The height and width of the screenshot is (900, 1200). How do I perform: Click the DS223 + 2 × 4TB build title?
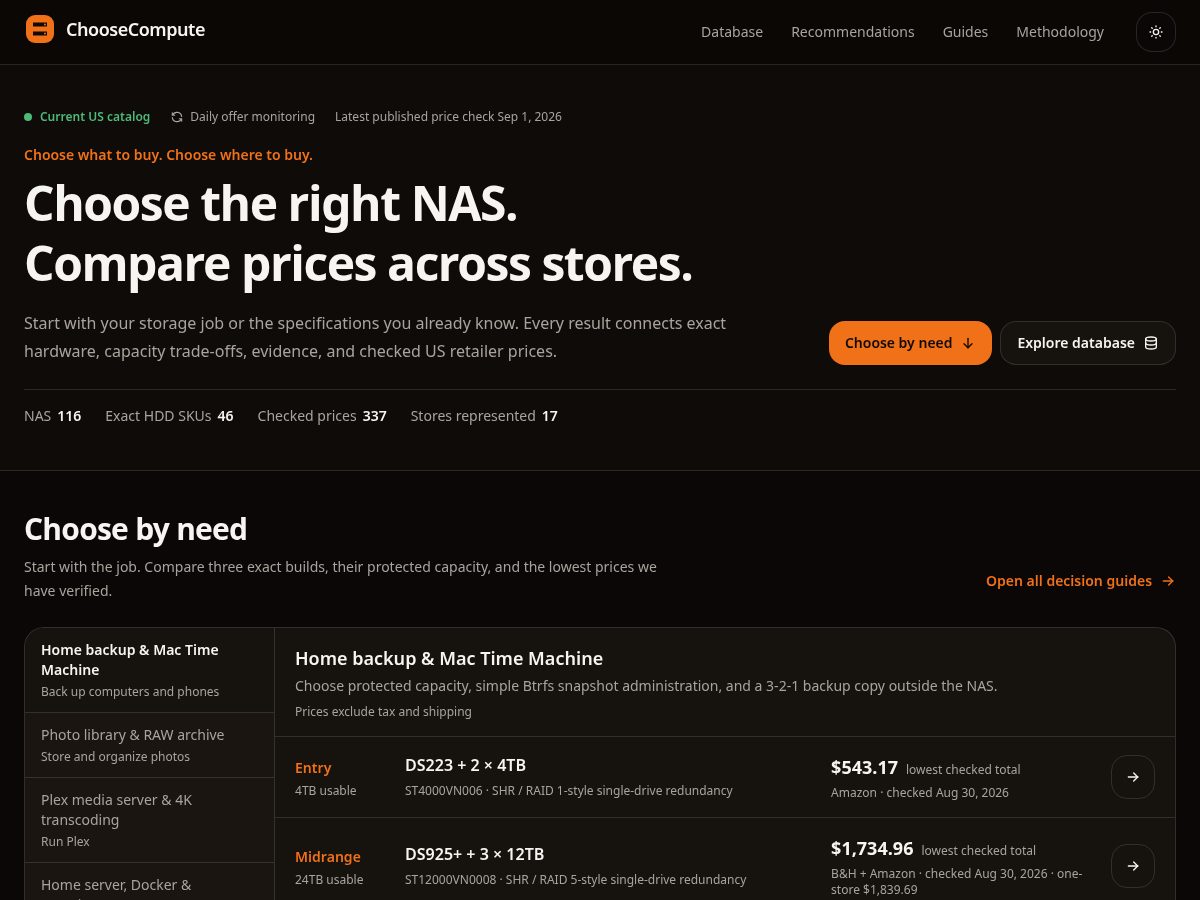click(x=465, y=765)
